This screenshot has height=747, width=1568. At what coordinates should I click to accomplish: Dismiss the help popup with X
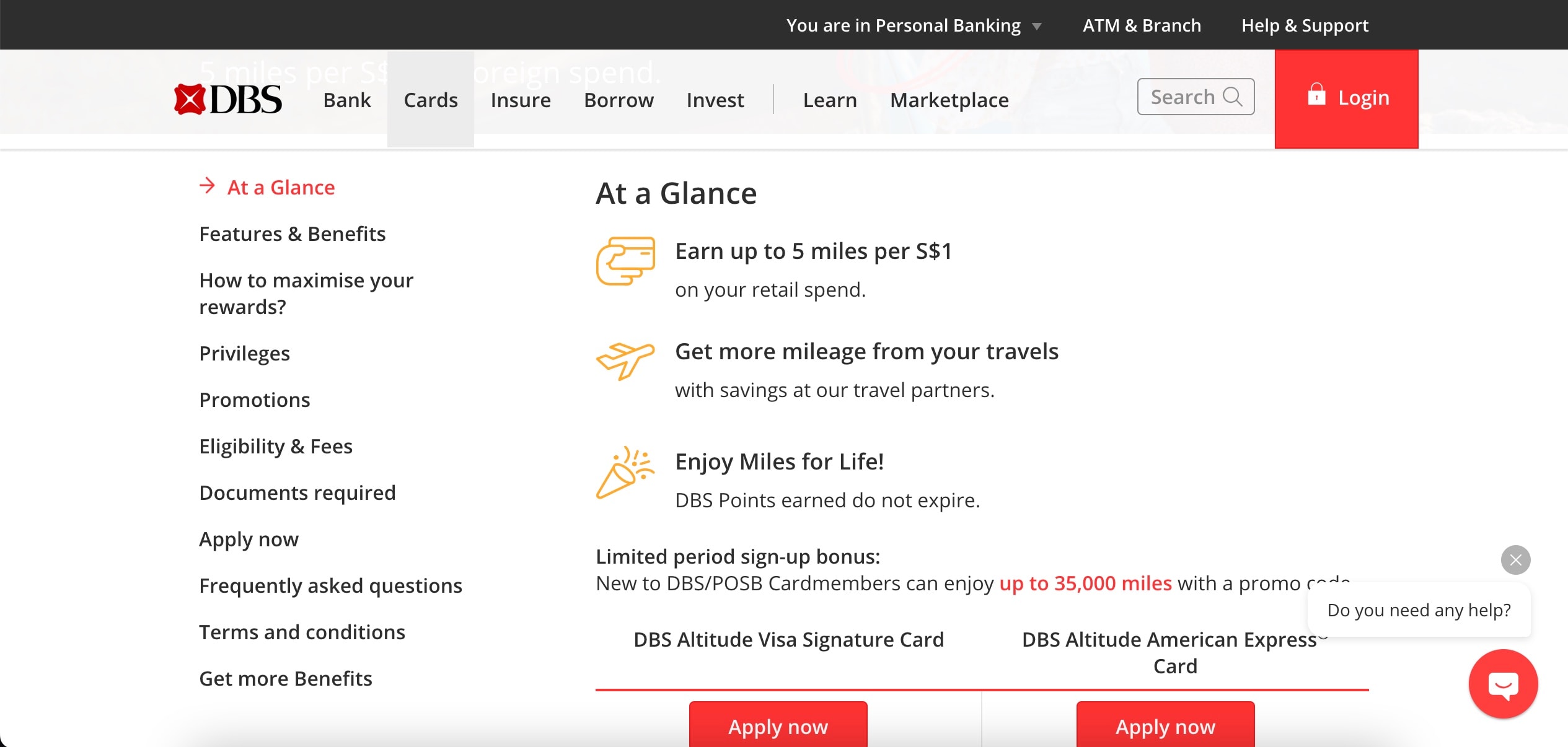(1515, 560)
